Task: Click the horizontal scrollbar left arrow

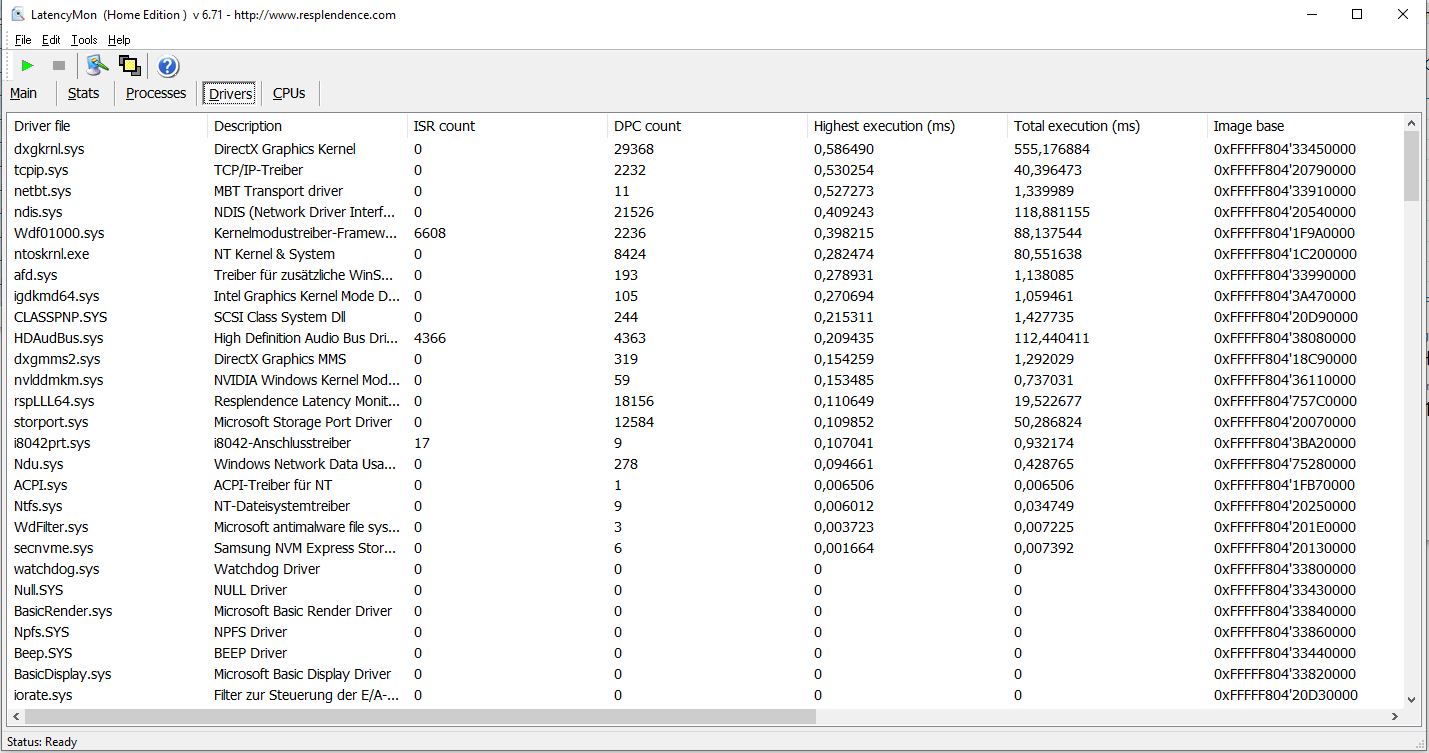Action: coord(16,716)
